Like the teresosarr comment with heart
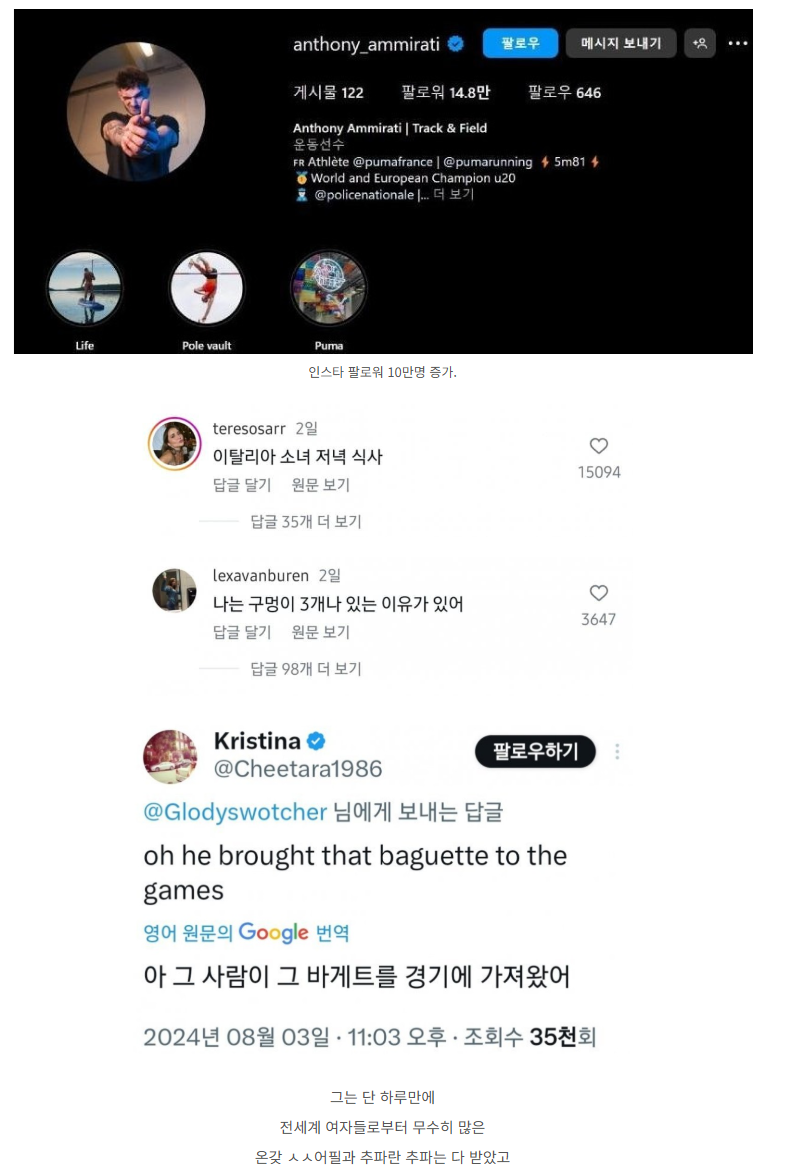Screen dimensions: 795x1171 pyautogui.click(x=599, y=446)
